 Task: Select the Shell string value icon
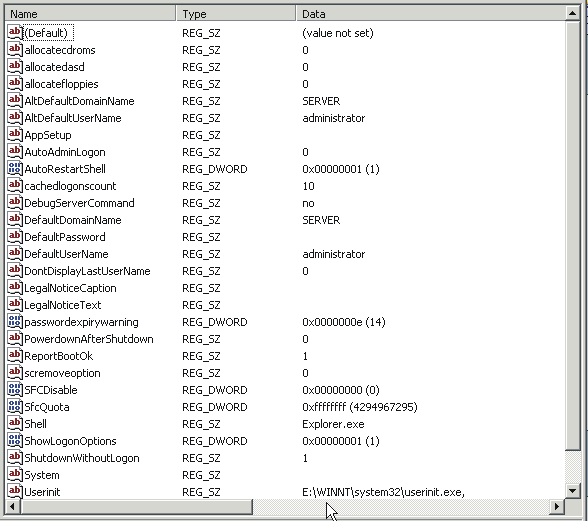(15, 423)
